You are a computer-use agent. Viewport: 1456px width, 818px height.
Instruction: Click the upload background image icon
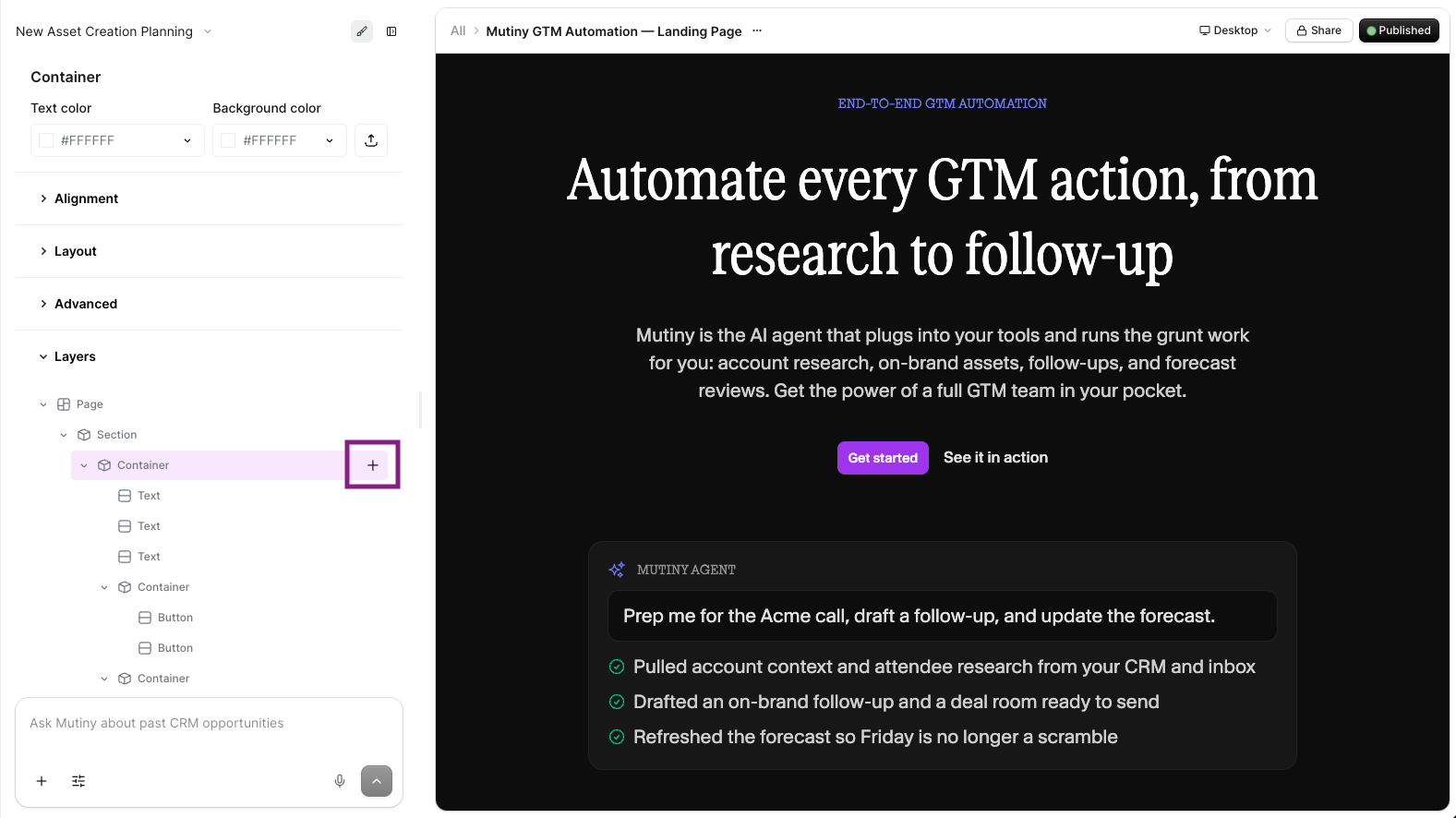click(371, 140)
